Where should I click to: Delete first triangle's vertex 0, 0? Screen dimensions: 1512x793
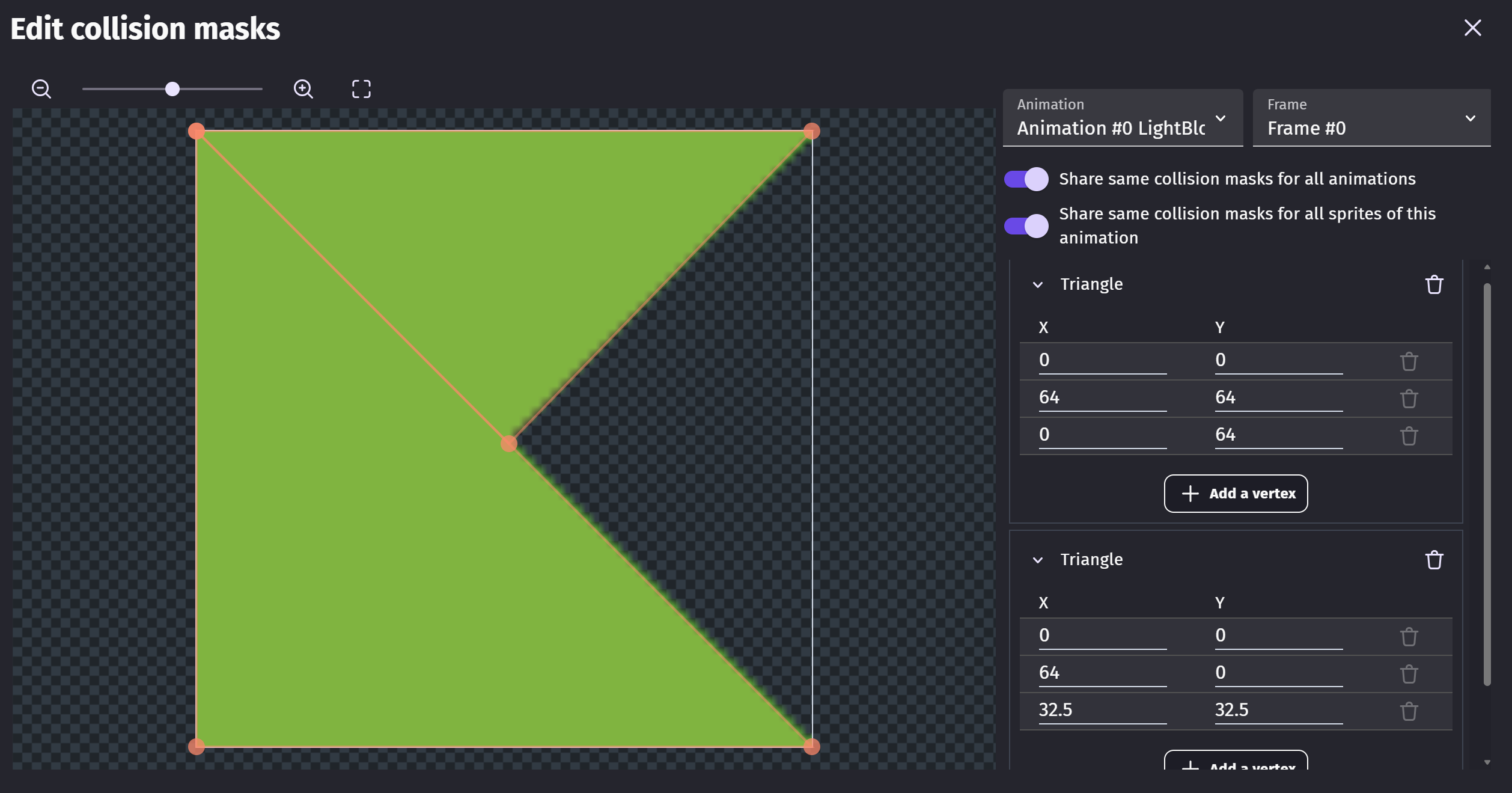[x=1409, y=361]
